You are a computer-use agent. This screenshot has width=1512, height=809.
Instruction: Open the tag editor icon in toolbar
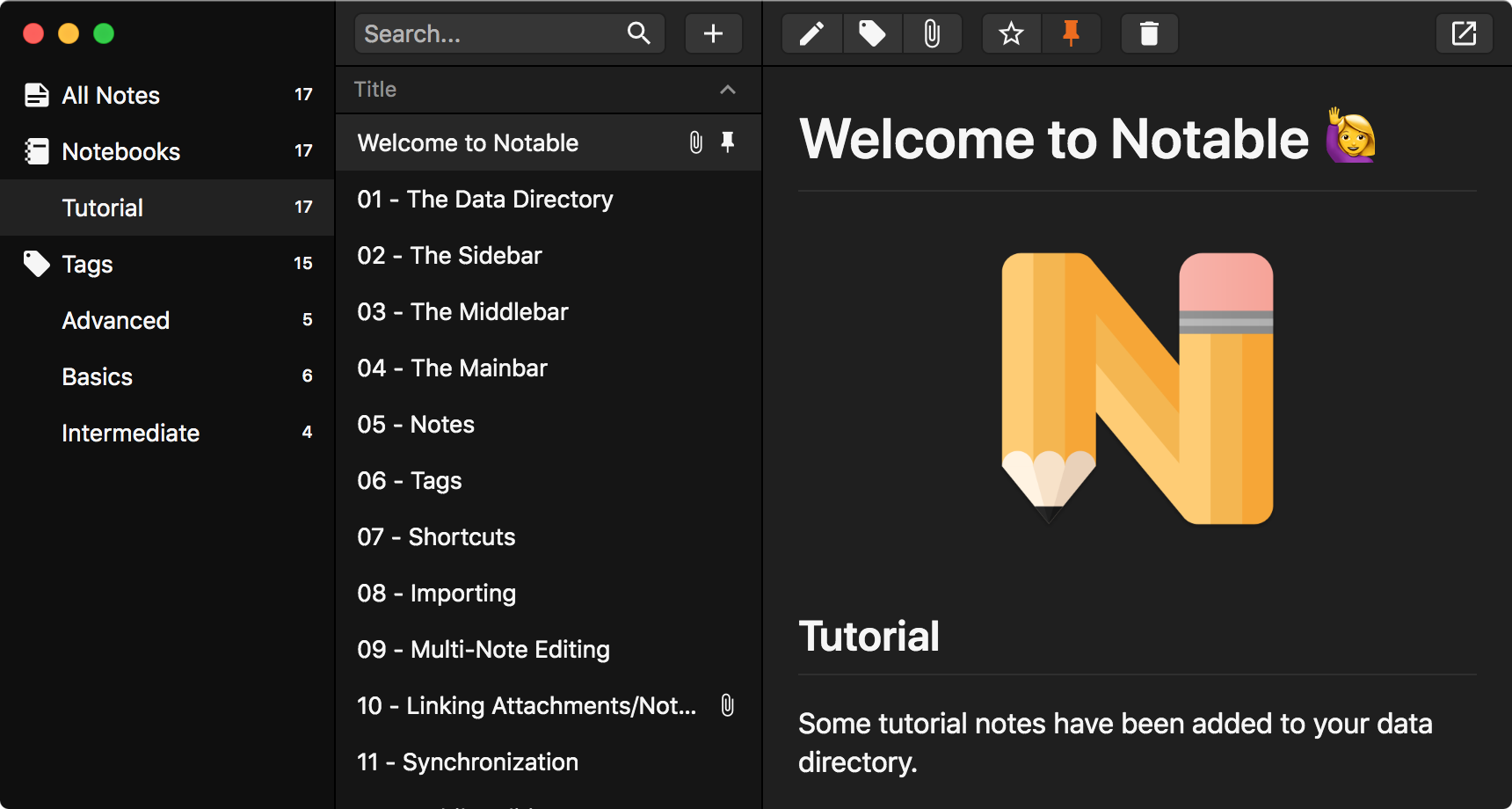(x=872, y=34)
